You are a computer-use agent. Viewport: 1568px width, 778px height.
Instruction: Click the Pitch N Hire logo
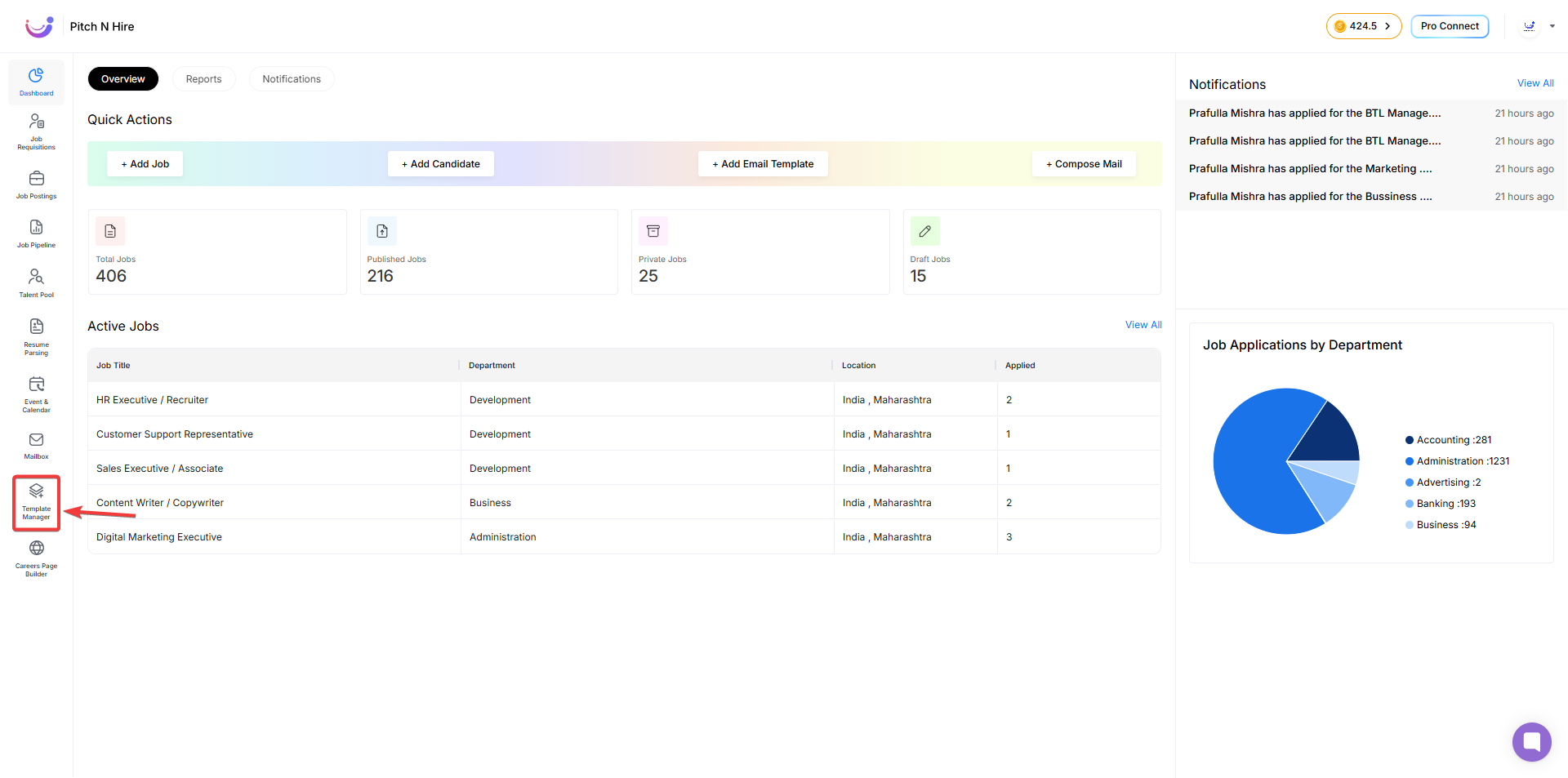pyautogui.click(x=39, y=26)
